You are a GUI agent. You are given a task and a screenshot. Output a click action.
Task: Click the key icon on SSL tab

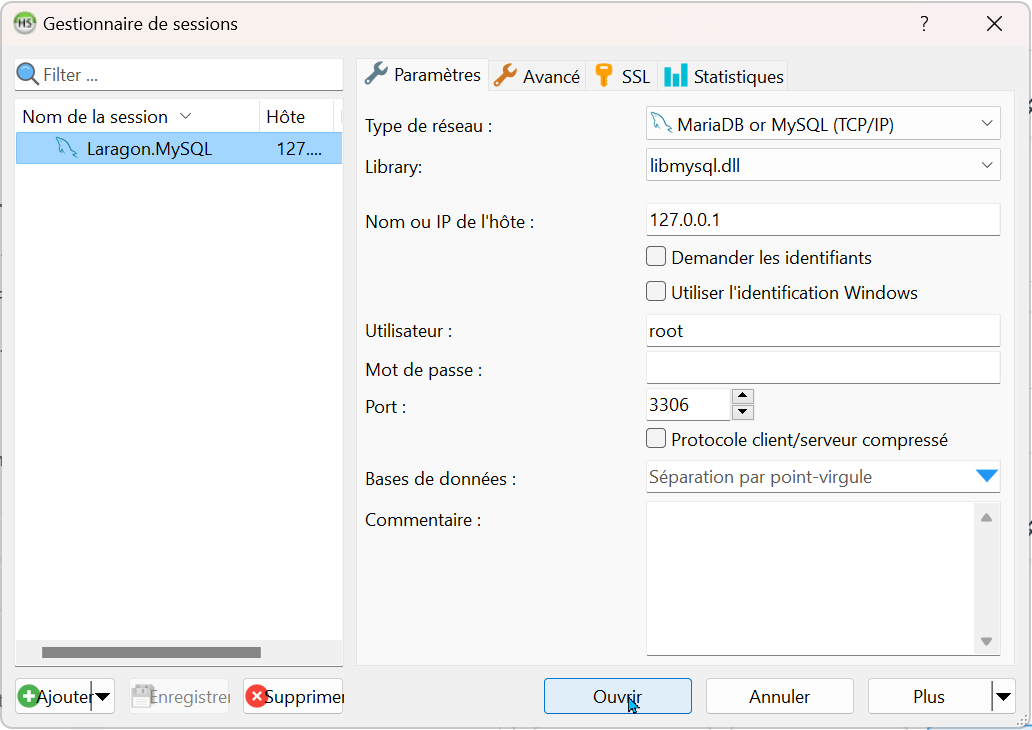click(x=603, y=76)
